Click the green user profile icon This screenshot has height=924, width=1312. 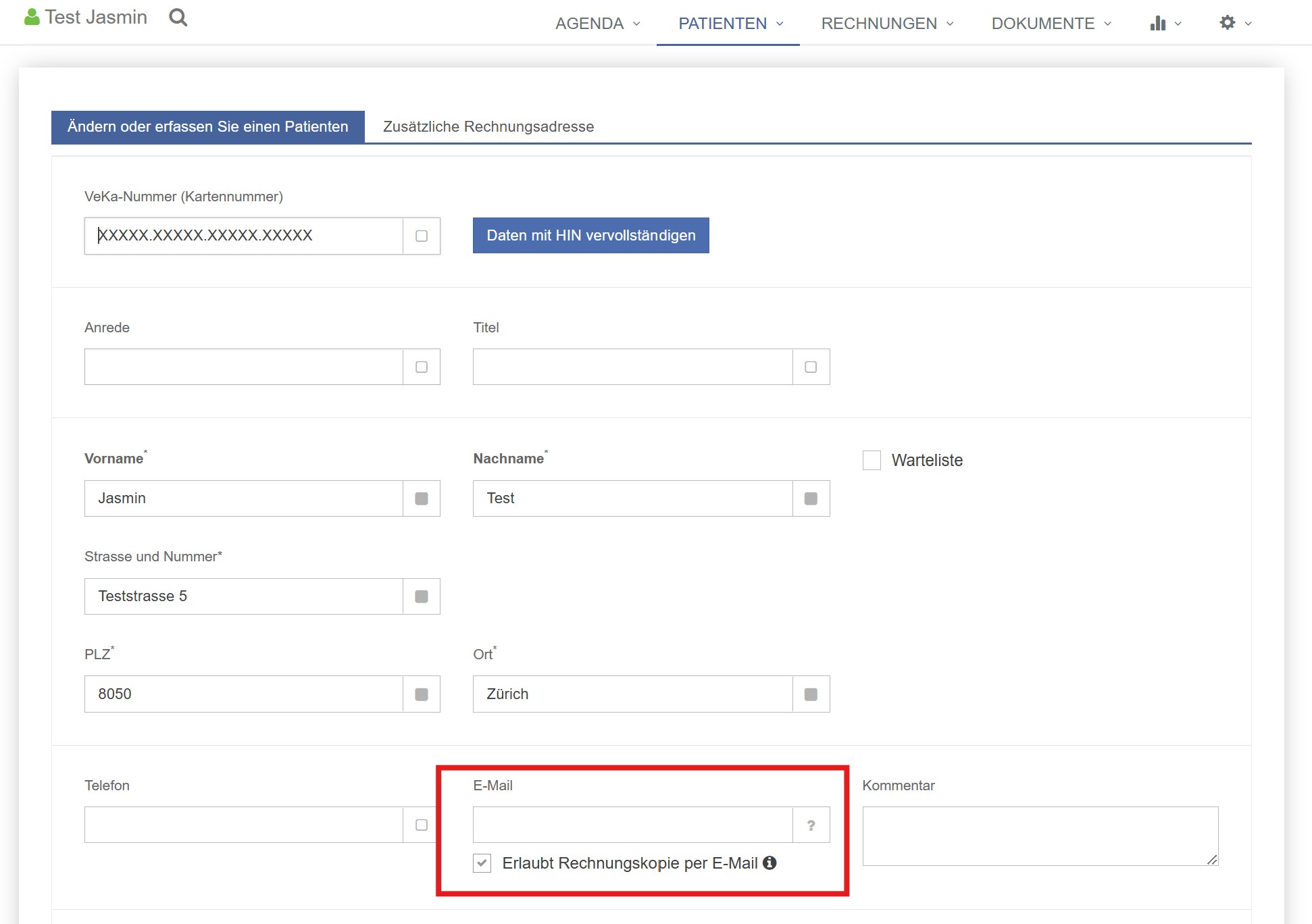pyautogui.click(x=31, y=18)
